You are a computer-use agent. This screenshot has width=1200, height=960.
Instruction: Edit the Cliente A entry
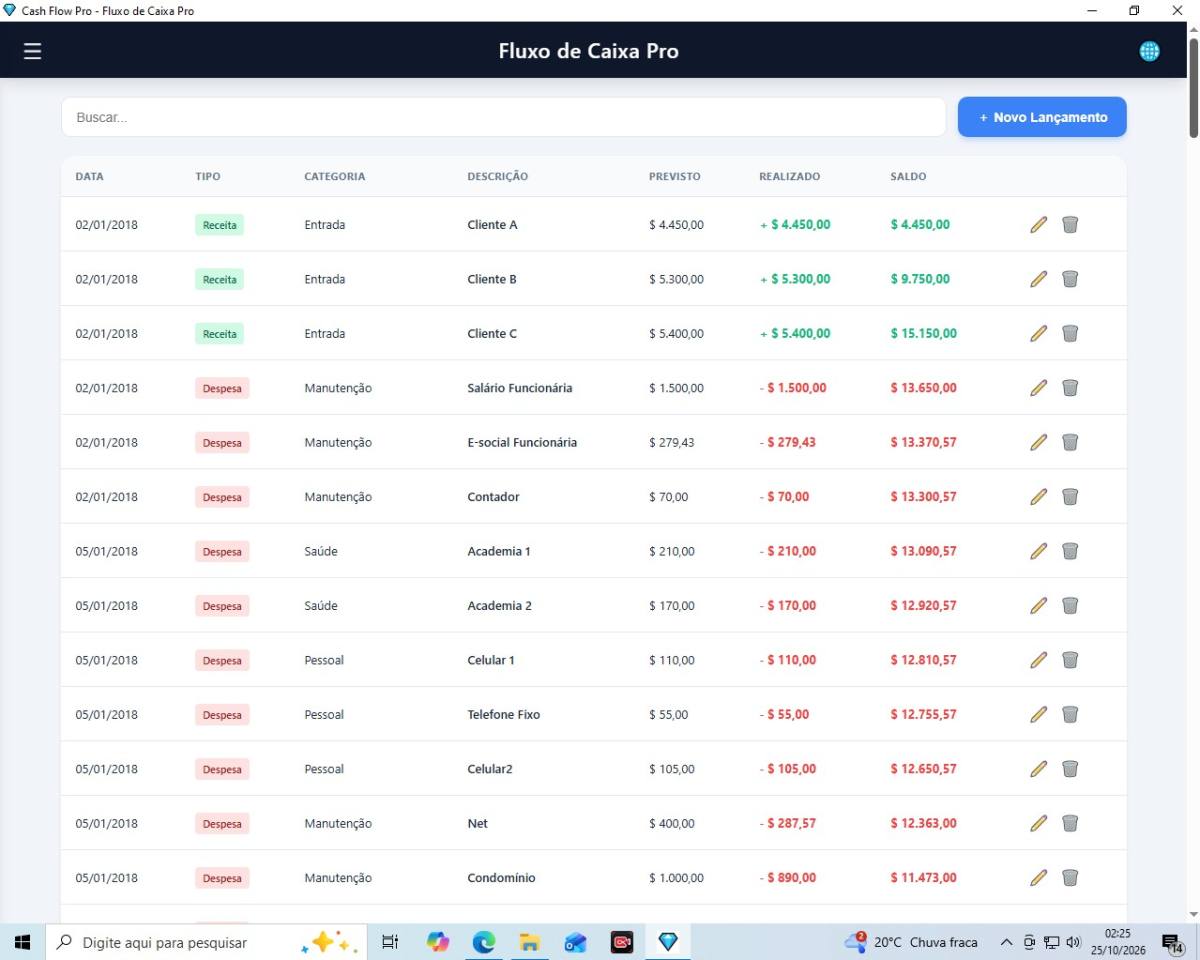tap(1039, 225)
